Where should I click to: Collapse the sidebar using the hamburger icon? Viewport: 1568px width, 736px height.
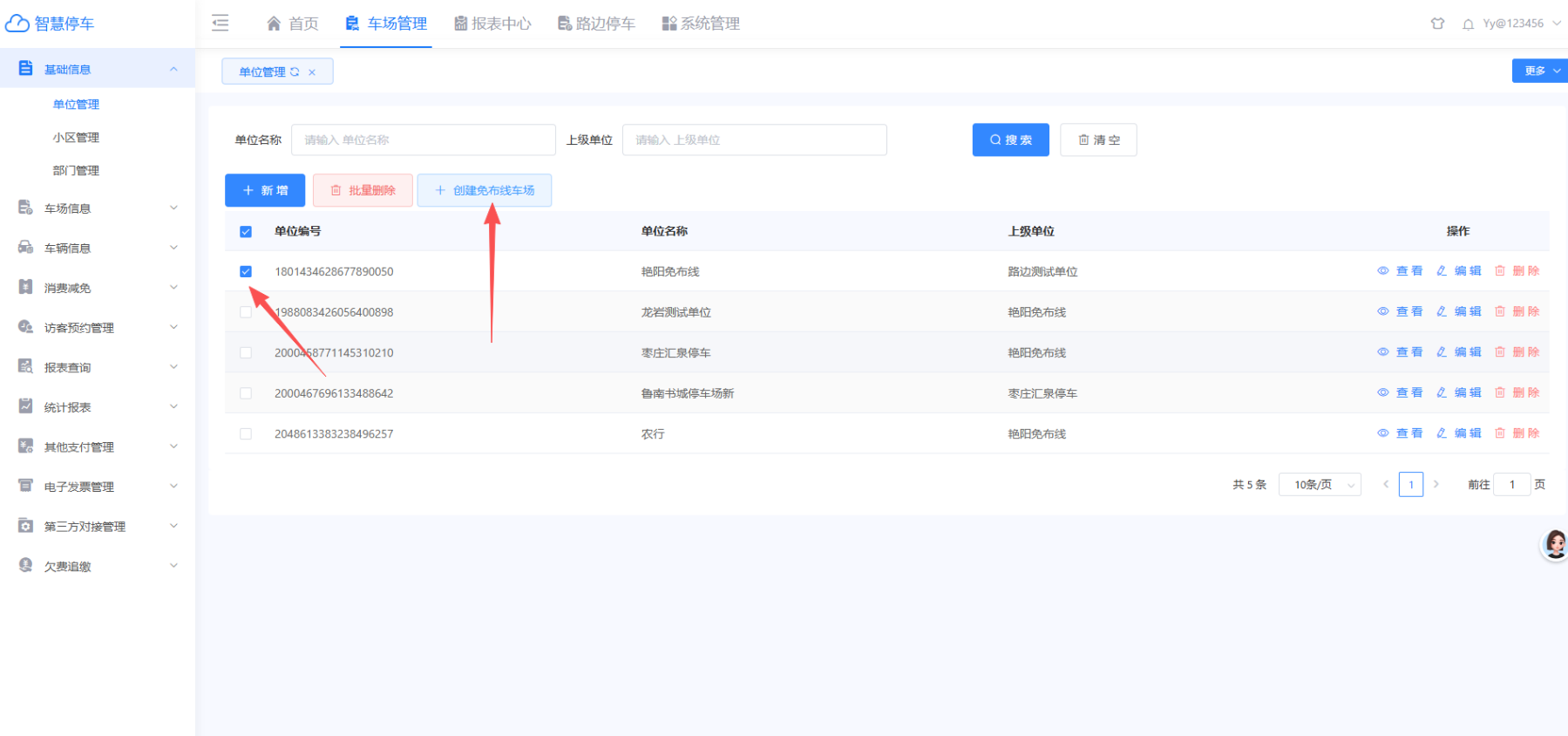(221, 24)
